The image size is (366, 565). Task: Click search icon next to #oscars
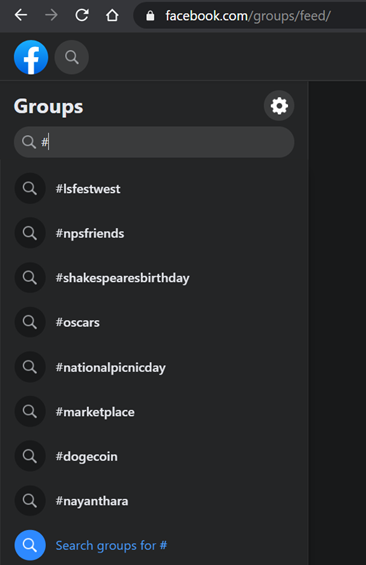(x=30, y=322)
